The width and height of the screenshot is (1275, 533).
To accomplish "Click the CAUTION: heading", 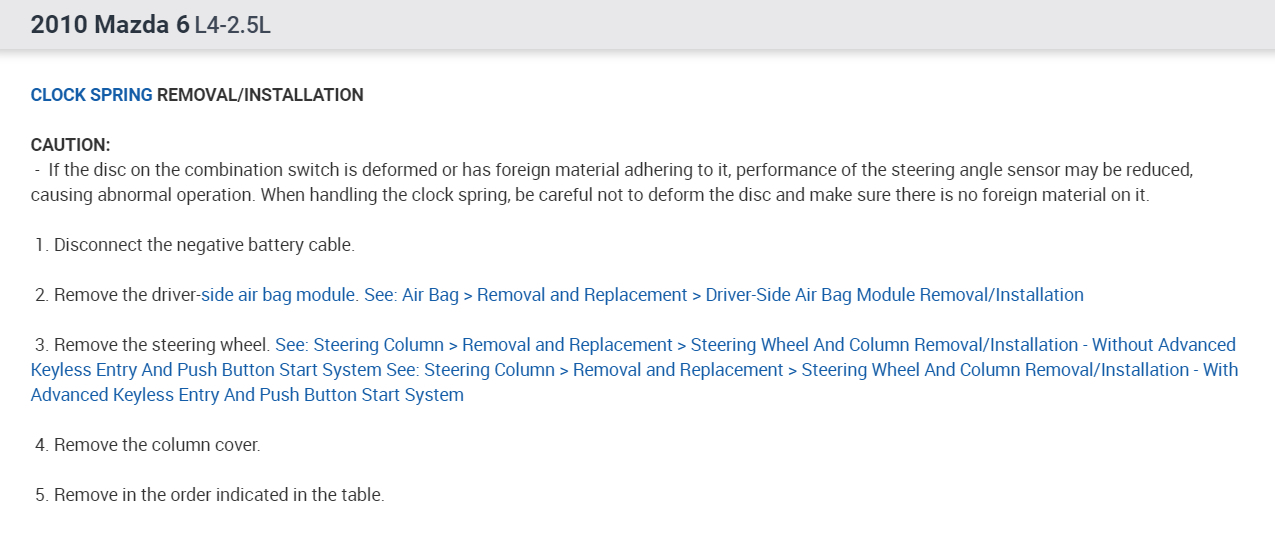I will pyautogui.click(x=70, y=145).
